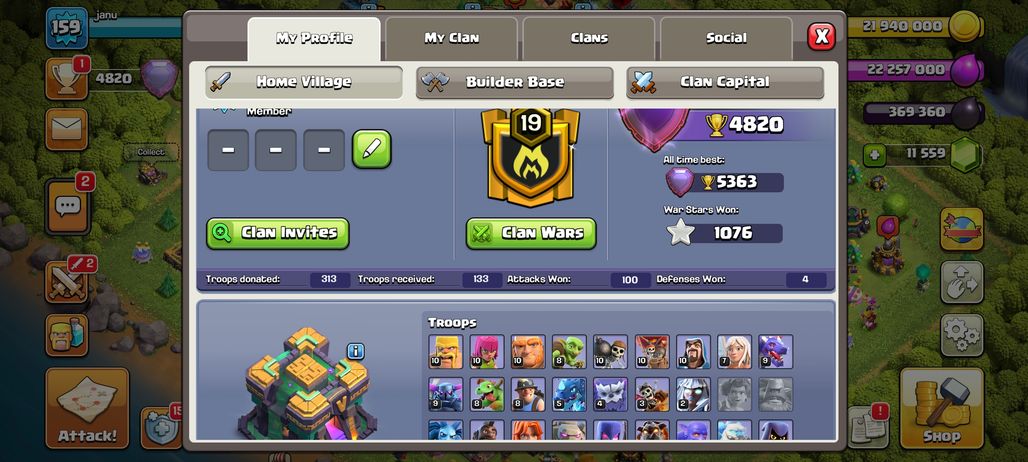Select the Archer troop icon
The width and height of the screenshot is (1028, 462).
tap(487, 352)
